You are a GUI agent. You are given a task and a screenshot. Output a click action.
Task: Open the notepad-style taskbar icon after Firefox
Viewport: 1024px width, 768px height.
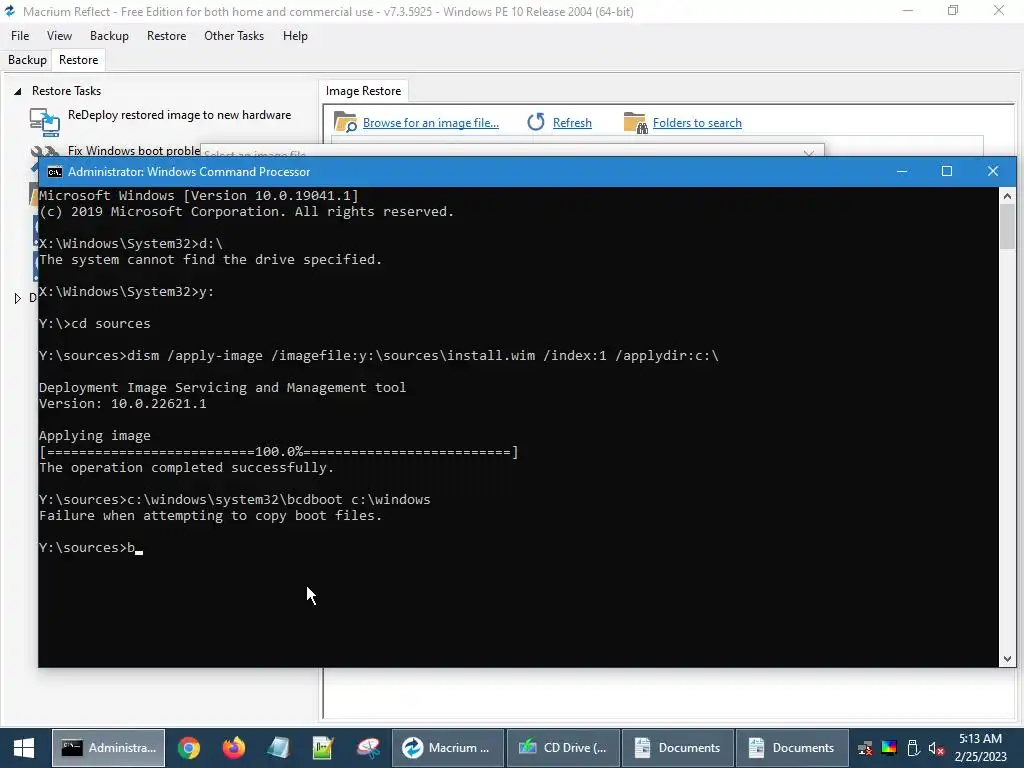[278, 748]
